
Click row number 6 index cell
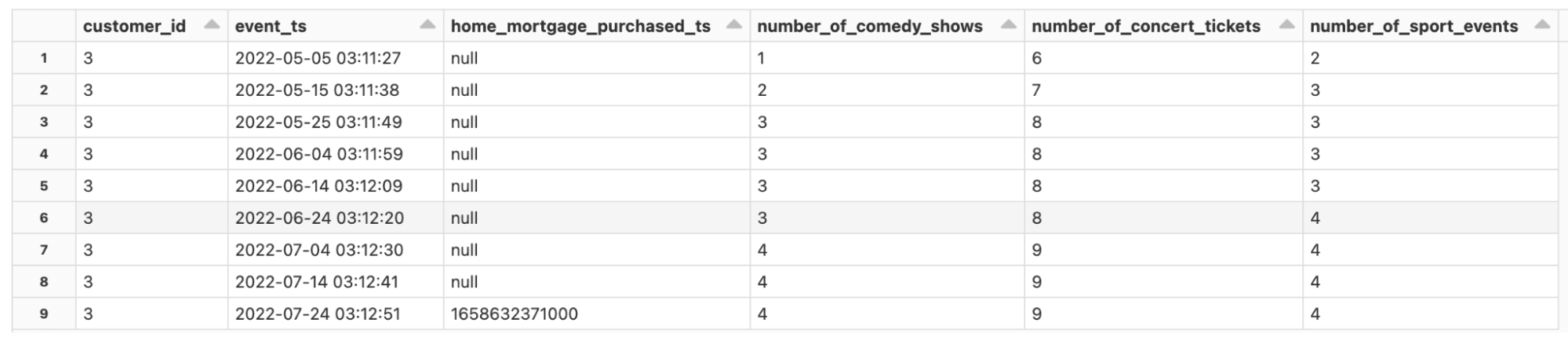[44, 218]
